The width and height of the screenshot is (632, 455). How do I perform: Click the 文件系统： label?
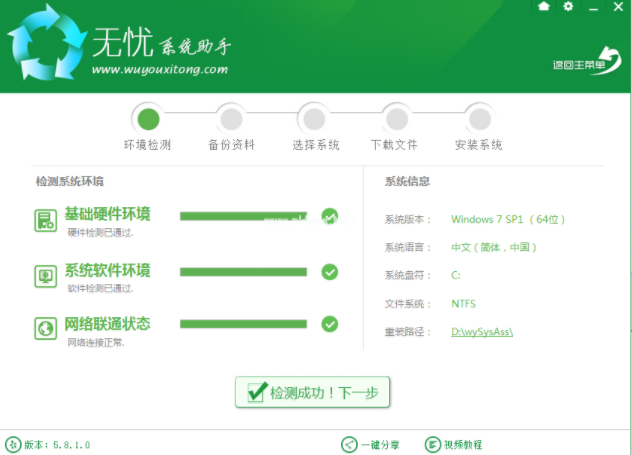click(408, 303)
